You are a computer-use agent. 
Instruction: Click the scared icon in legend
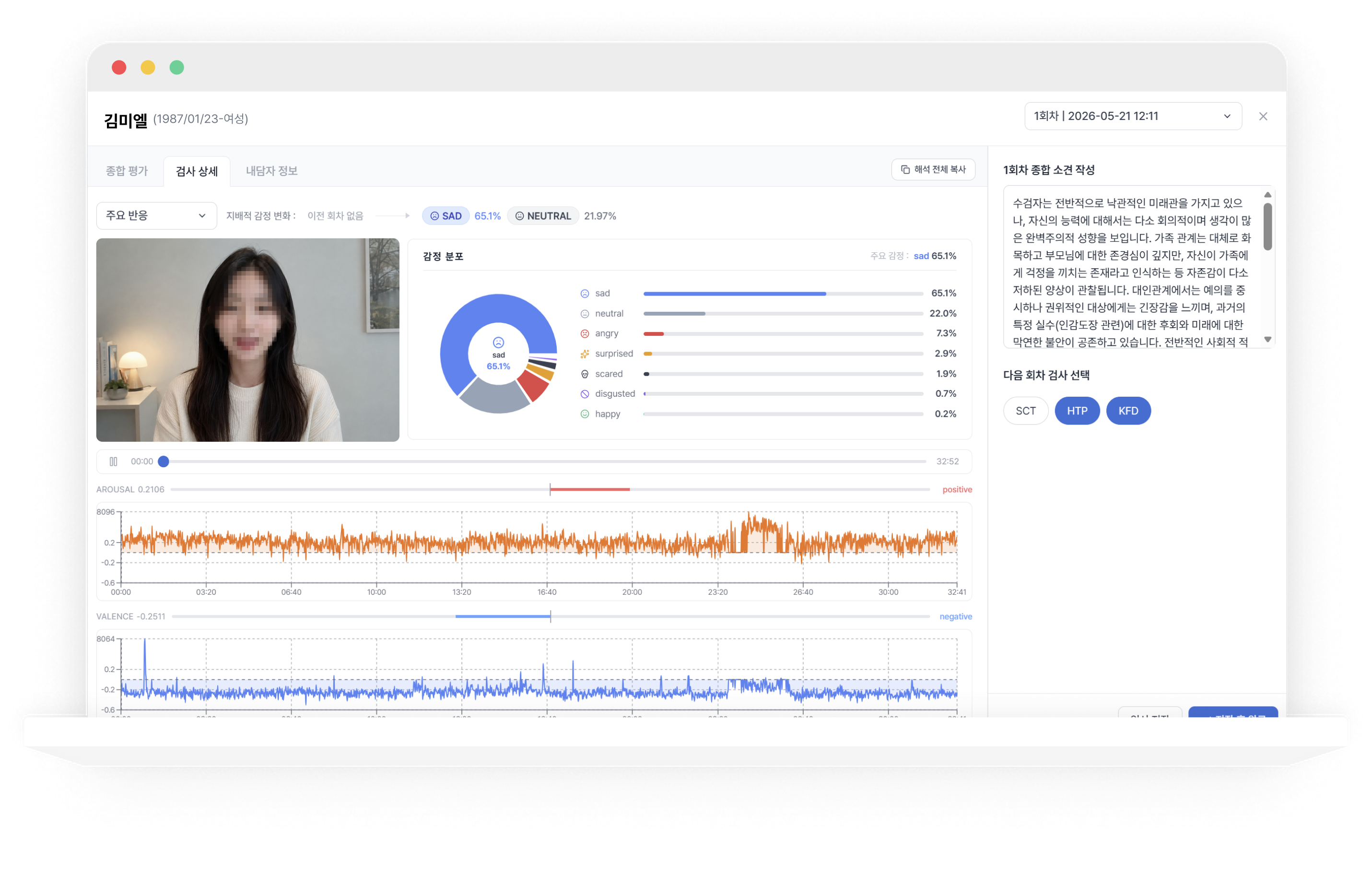click(x=585, y=374)
